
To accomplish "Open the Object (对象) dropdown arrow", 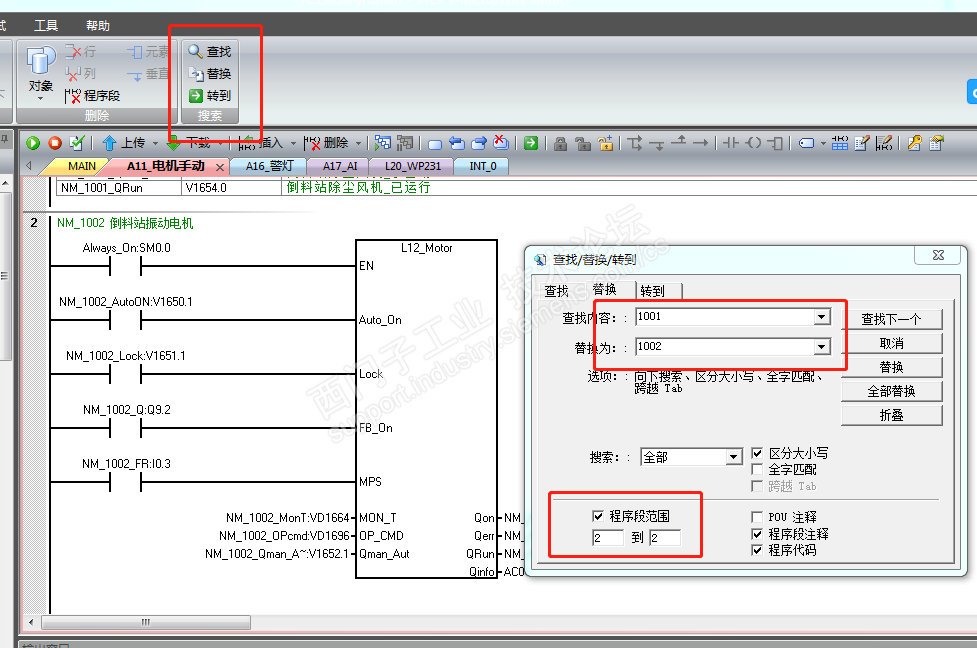I will tap(41, 98).
